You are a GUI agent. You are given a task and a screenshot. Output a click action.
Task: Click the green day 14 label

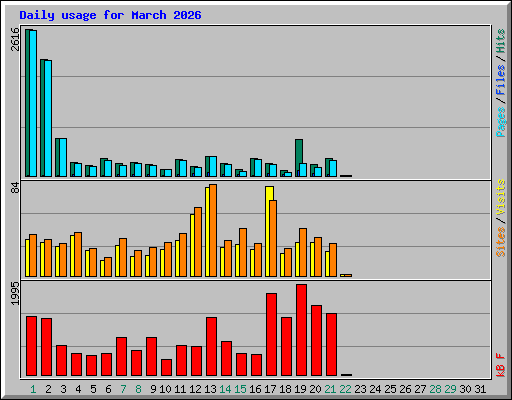(225, 389)
